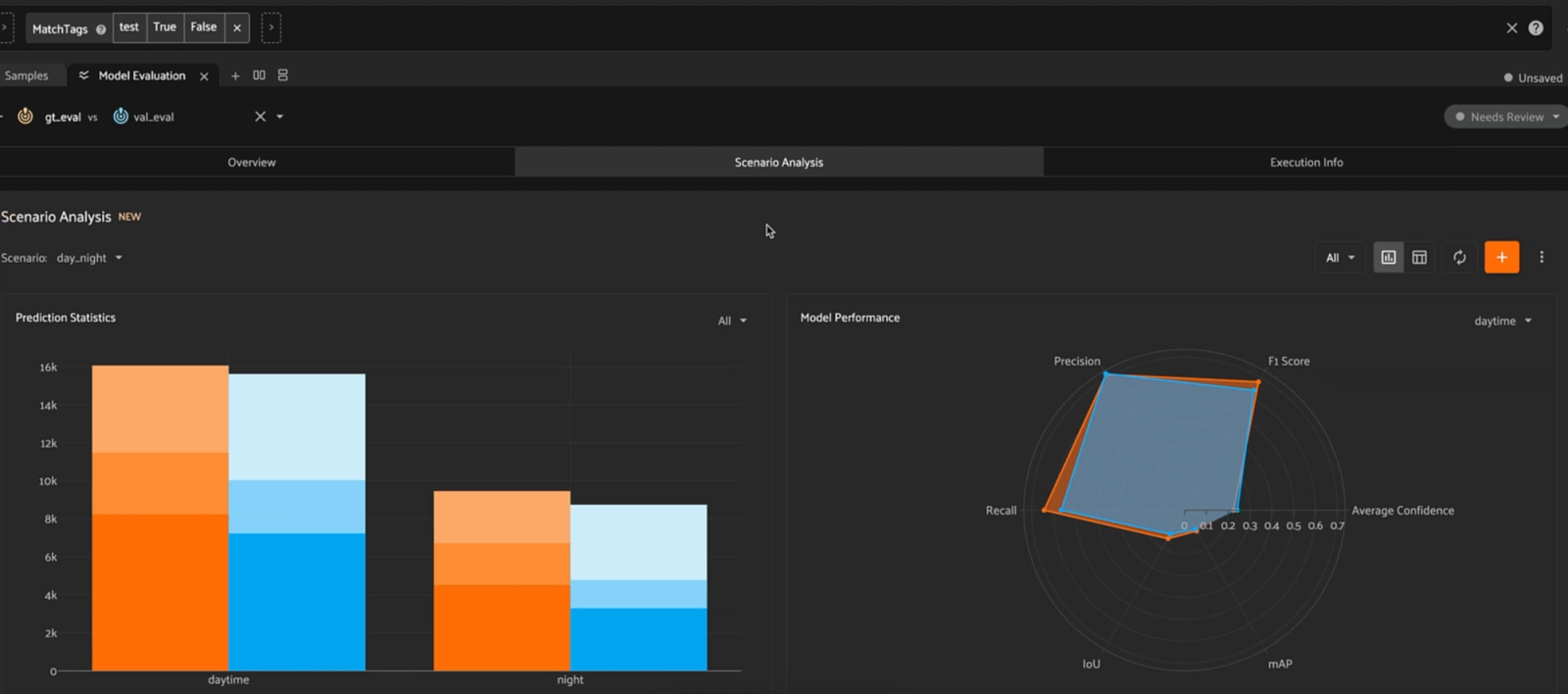Switch to the Overview tab
The width and height of the screenshot is (1568, 694).
pos(252,162)
